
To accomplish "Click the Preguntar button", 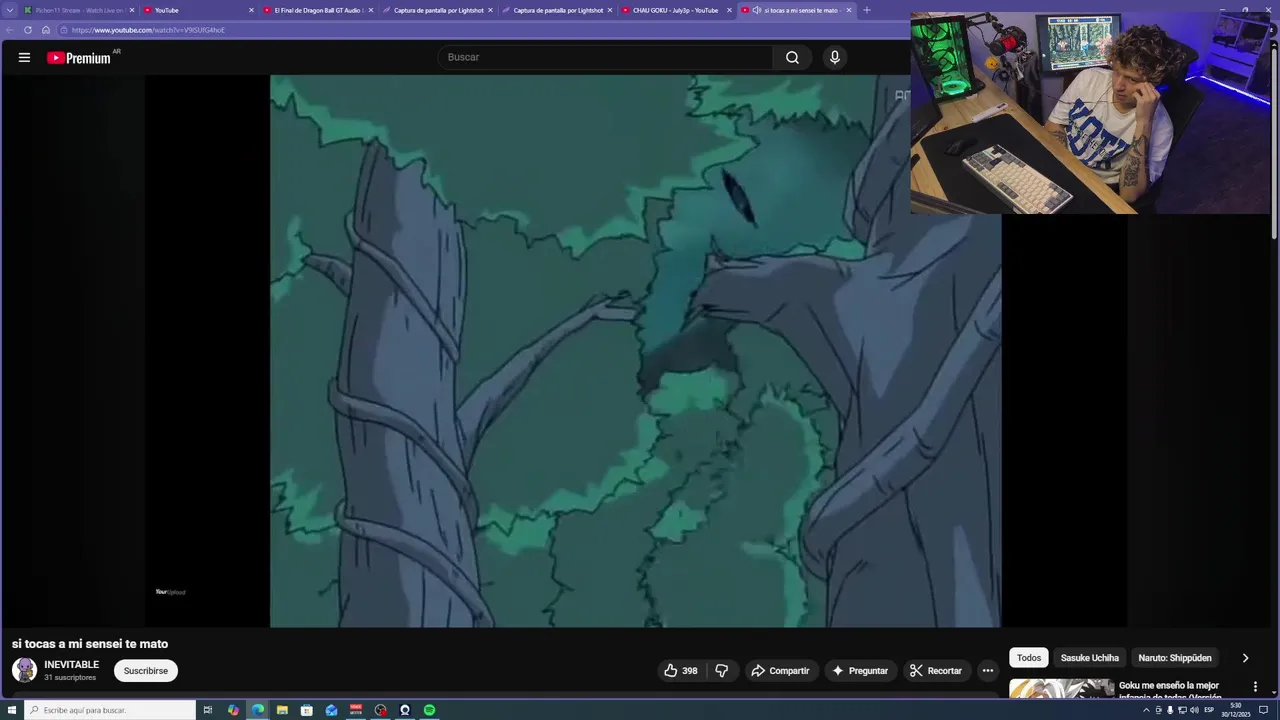I will tap(860, 671).
